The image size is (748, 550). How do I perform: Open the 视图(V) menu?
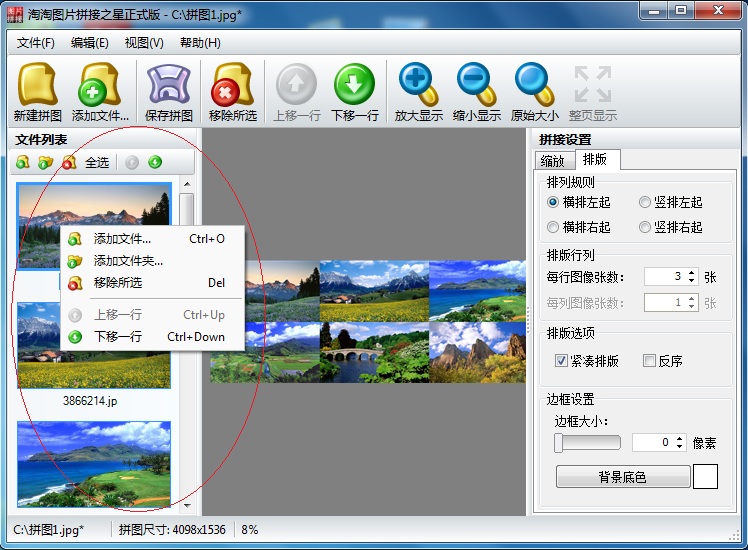coord(144,43)
